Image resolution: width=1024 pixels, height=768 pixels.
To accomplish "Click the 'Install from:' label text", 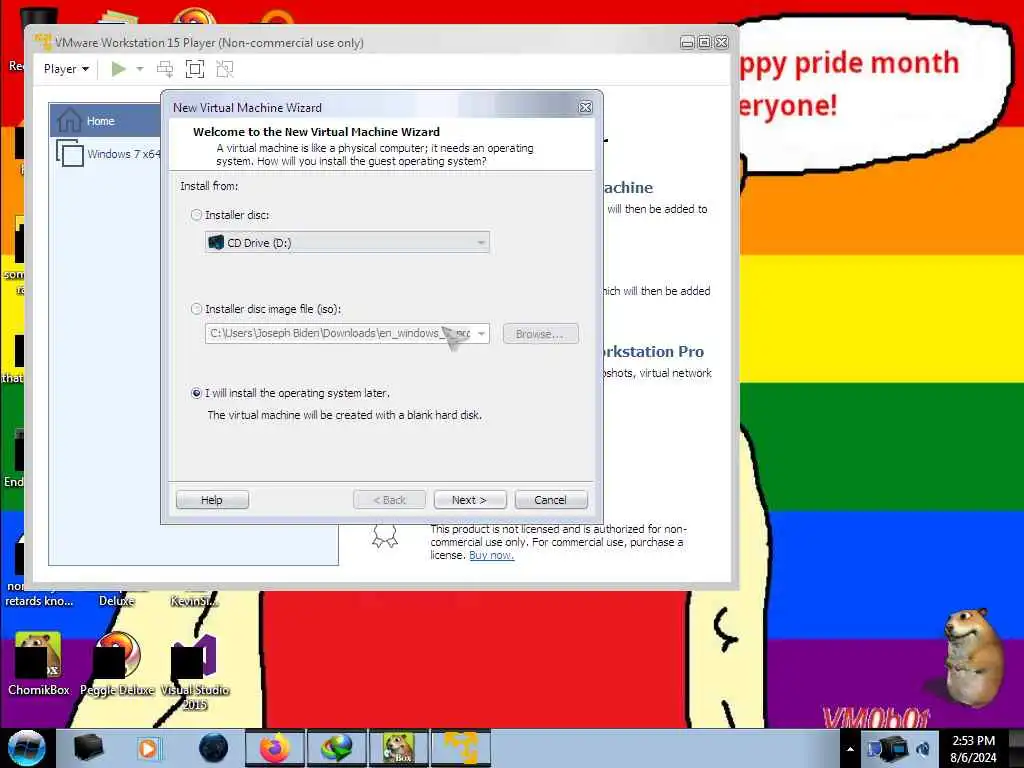I will click(209, 186).
